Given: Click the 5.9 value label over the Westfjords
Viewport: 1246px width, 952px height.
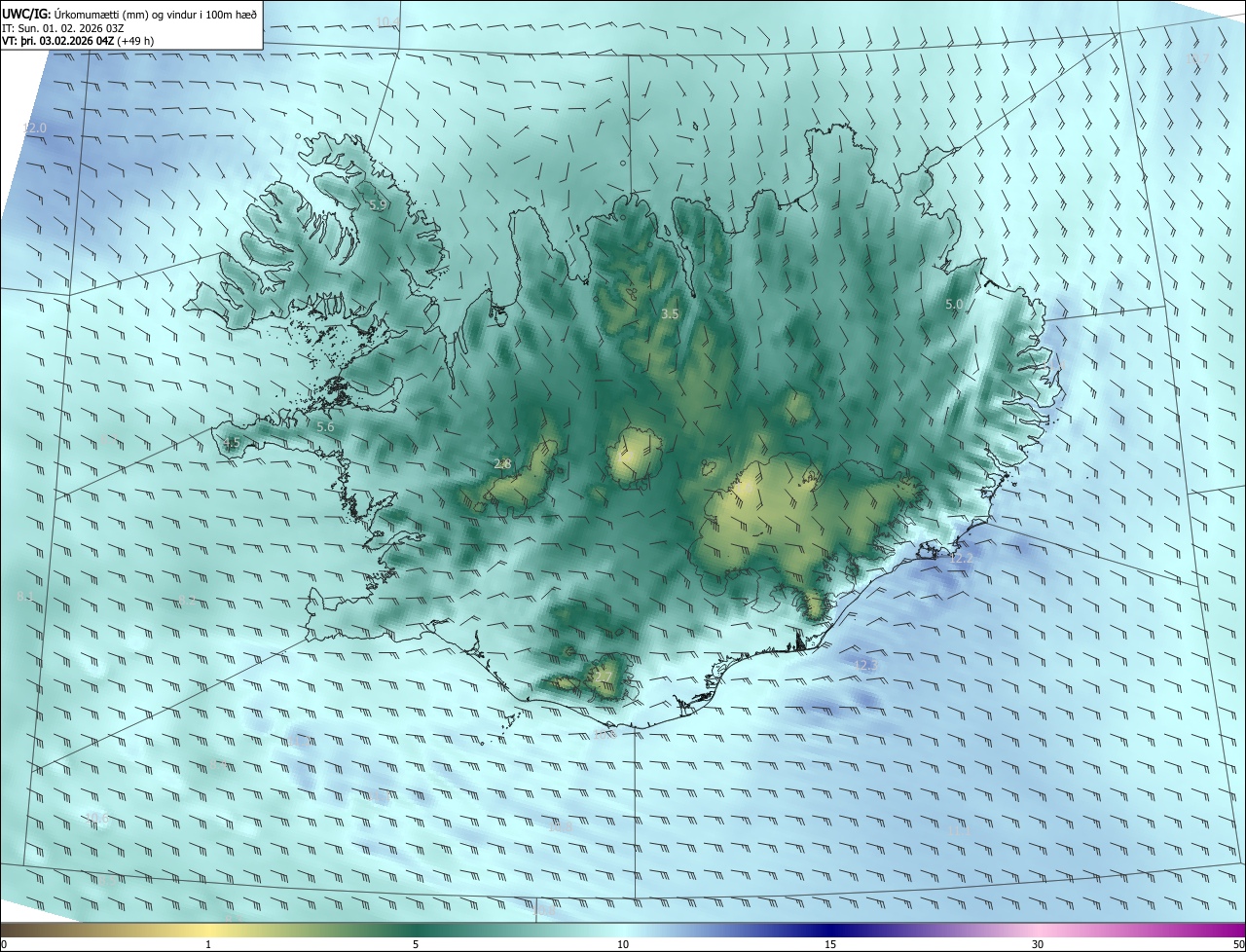Looking at the screenshot, I should [x=378, y=205].
